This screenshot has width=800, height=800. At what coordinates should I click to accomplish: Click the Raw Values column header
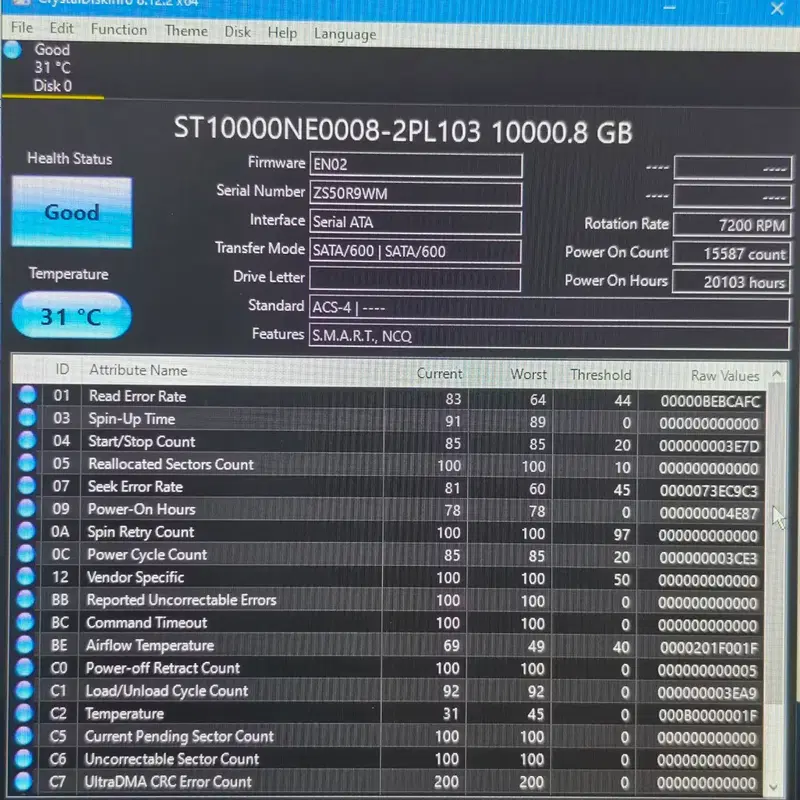tap(724, 376)
